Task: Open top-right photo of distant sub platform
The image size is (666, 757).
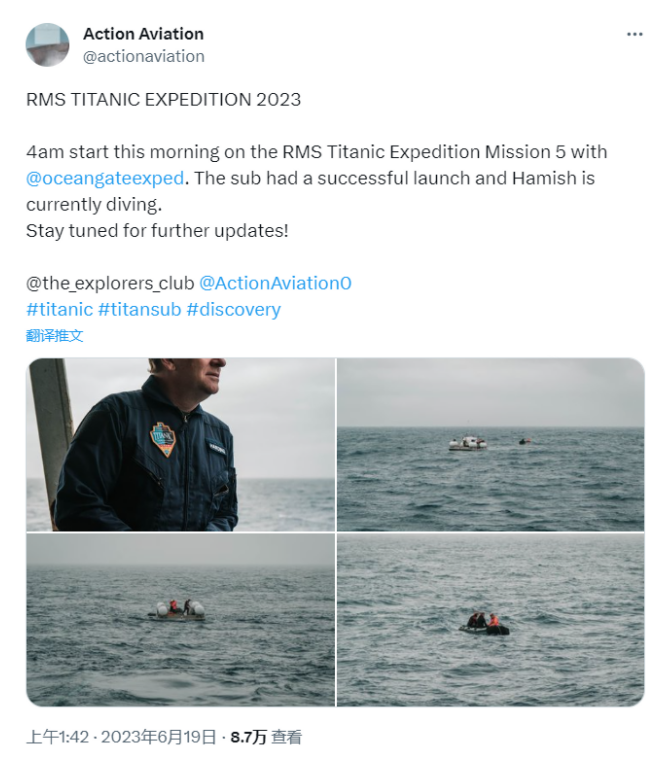Action: click(x=490, y=445)
